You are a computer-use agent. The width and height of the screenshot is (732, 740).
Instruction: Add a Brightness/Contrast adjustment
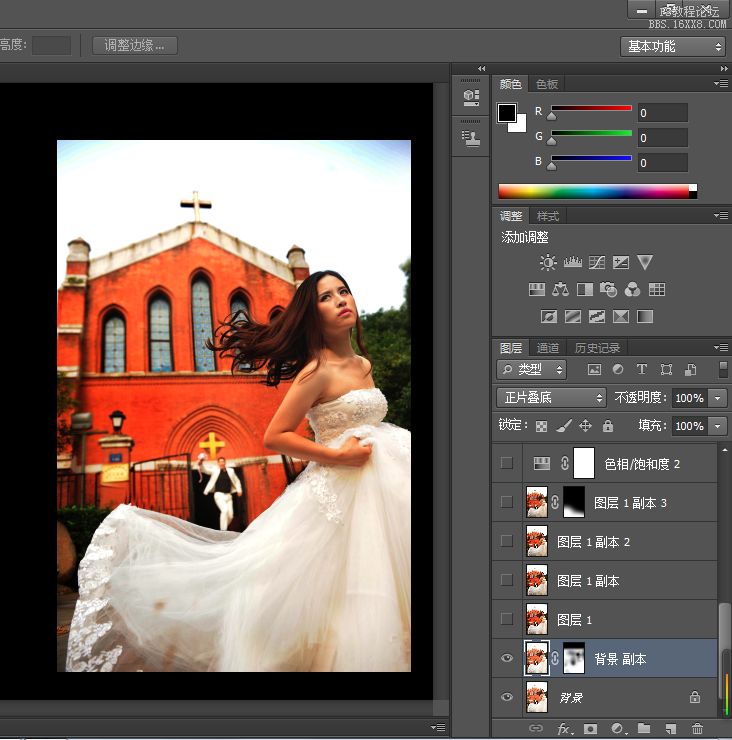548,262
